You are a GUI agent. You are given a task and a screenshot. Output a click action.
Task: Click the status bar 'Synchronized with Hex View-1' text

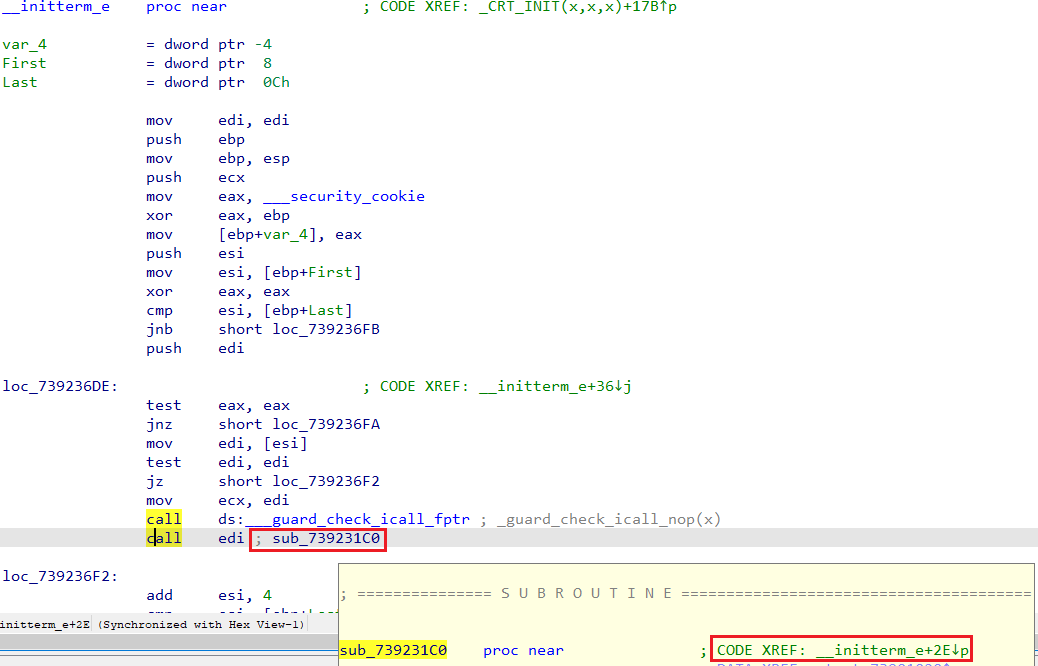(201, 625)
